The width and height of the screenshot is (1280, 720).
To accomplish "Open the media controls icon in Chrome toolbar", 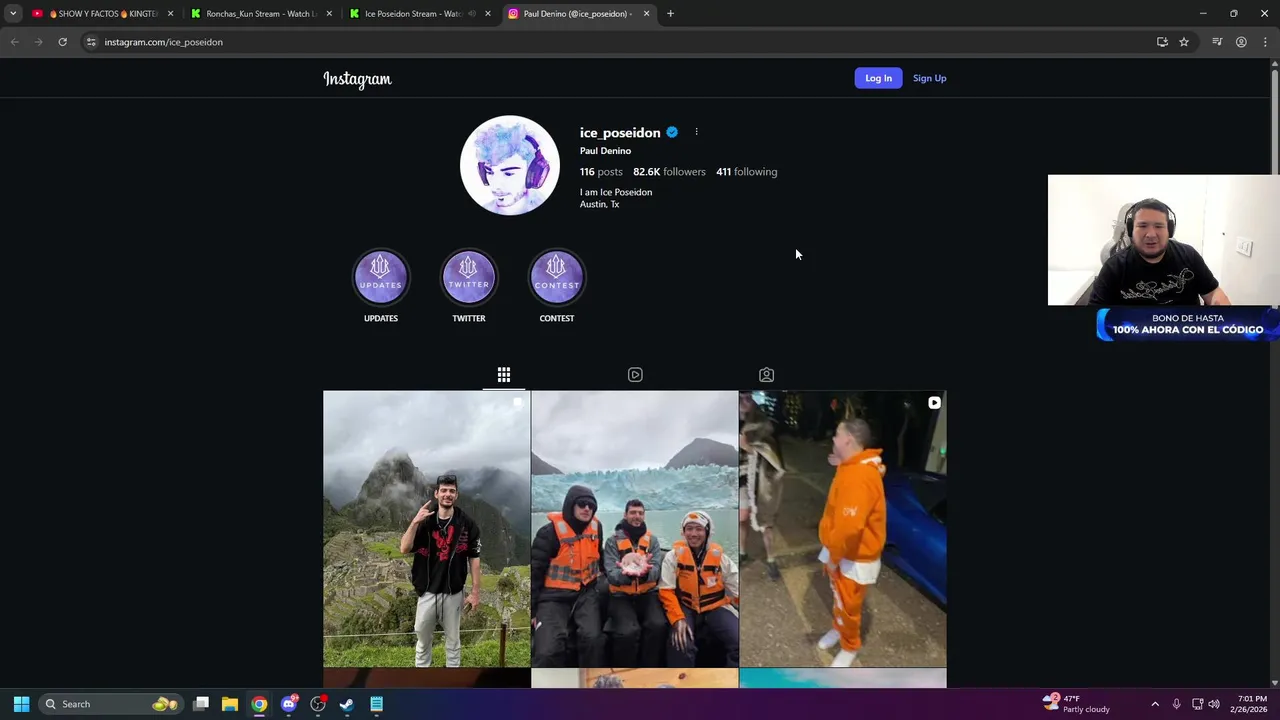I will [1217, 42].
